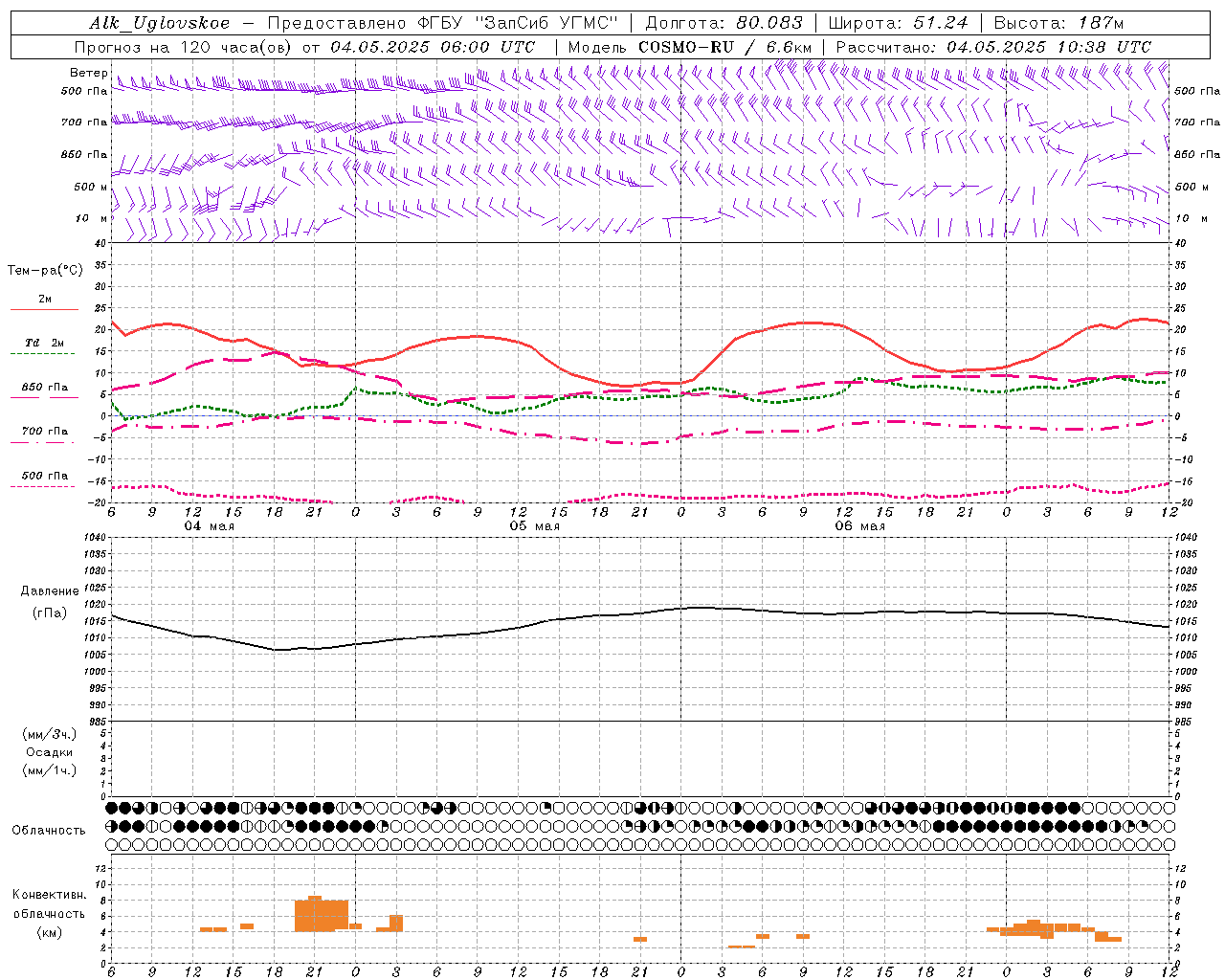Viewport: 1225px width, 980px height.
Task: Click "Рассчитано: 04.05.2025 10:38 UTC" text
Action: [993, 47]
